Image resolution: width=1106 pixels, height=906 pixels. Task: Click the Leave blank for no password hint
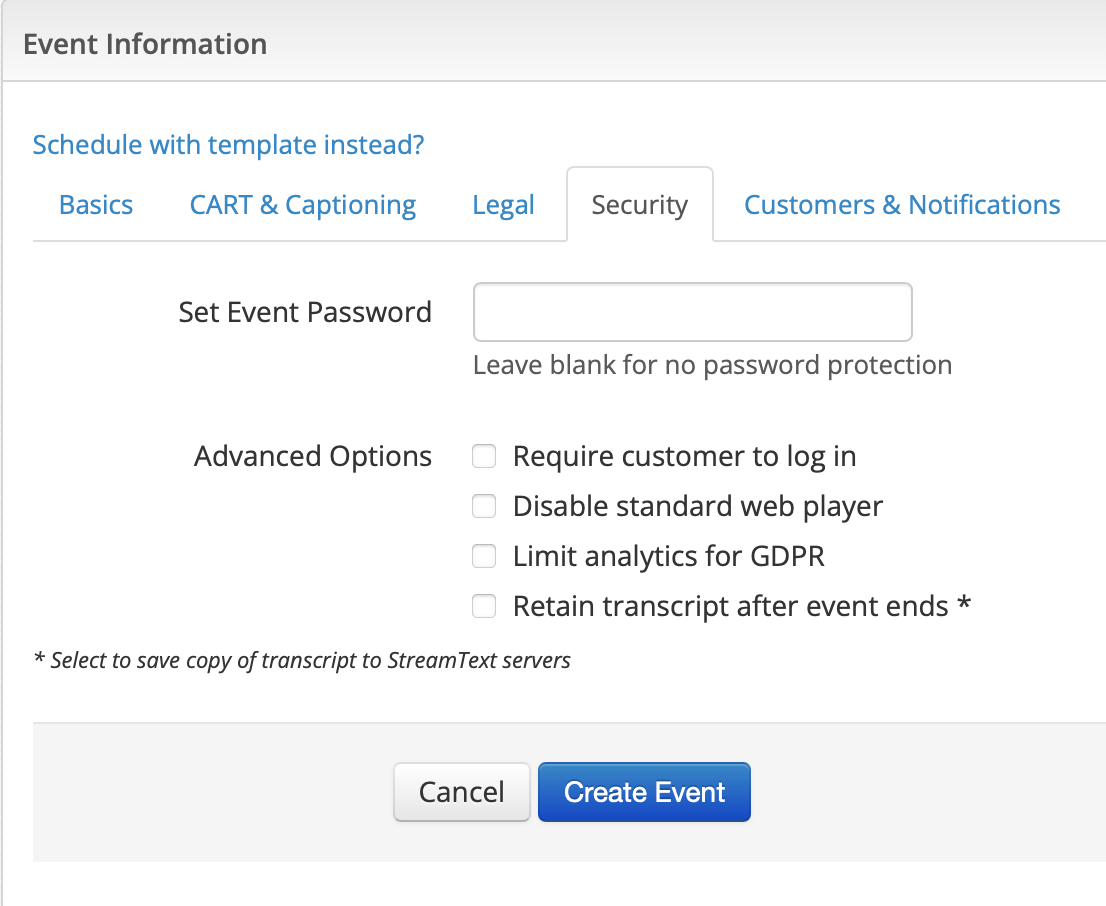(712, 365)
